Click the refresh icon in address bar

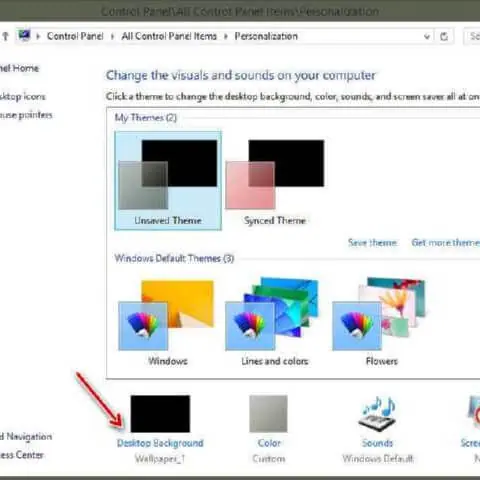point(444,36)
